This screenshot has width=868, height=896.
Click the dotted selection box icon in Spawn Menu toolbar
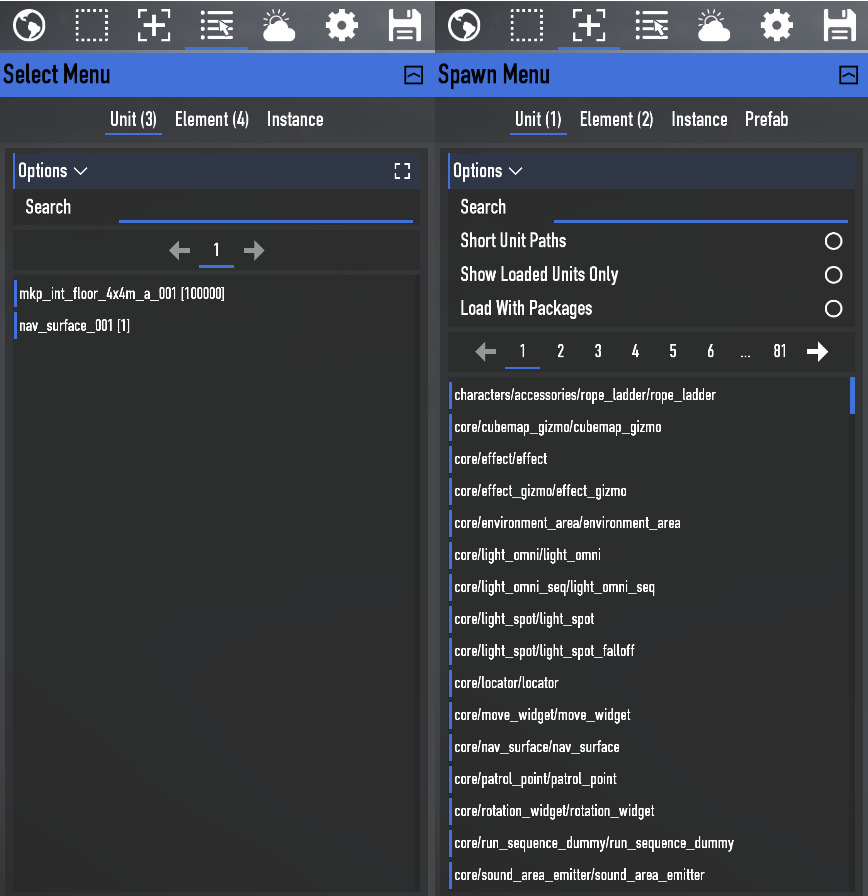coord(526,26)
